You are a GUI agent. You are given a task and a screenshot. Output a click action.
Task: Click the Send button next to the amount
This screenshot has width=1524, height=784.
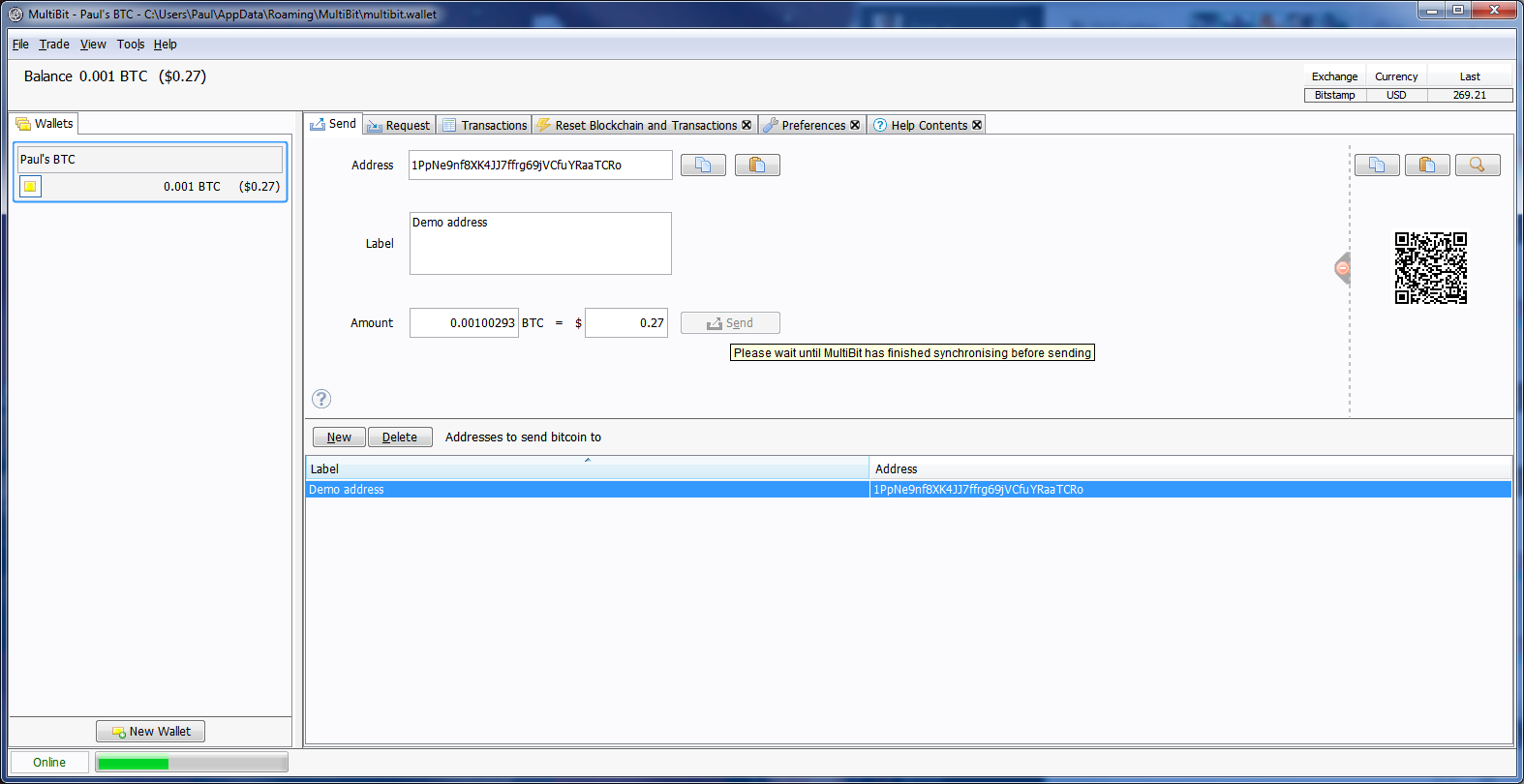point(730,323)
